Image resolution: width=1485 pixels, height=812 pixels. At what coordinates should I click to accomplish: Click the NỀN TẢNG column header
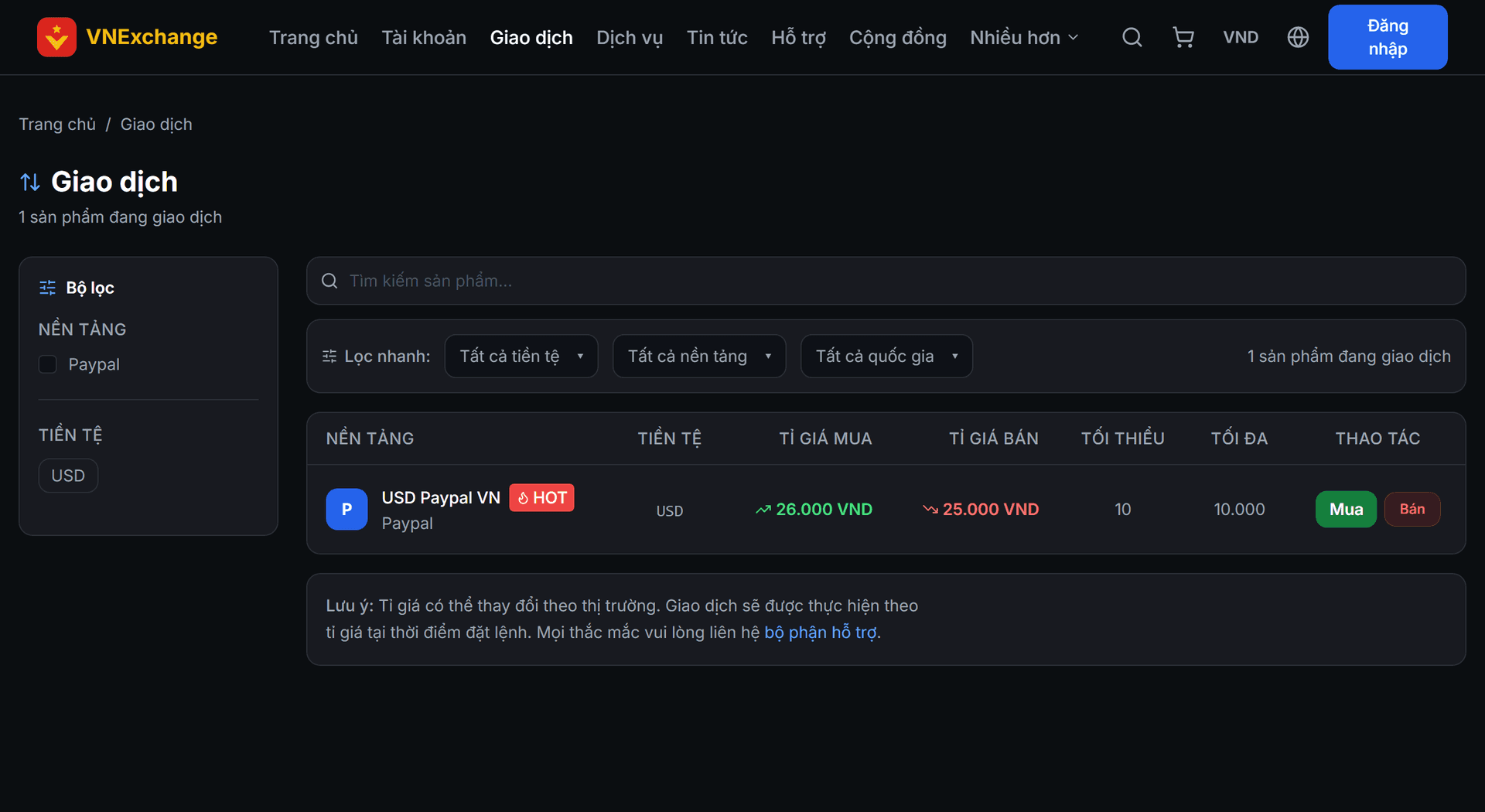click(x=370, y=438)
